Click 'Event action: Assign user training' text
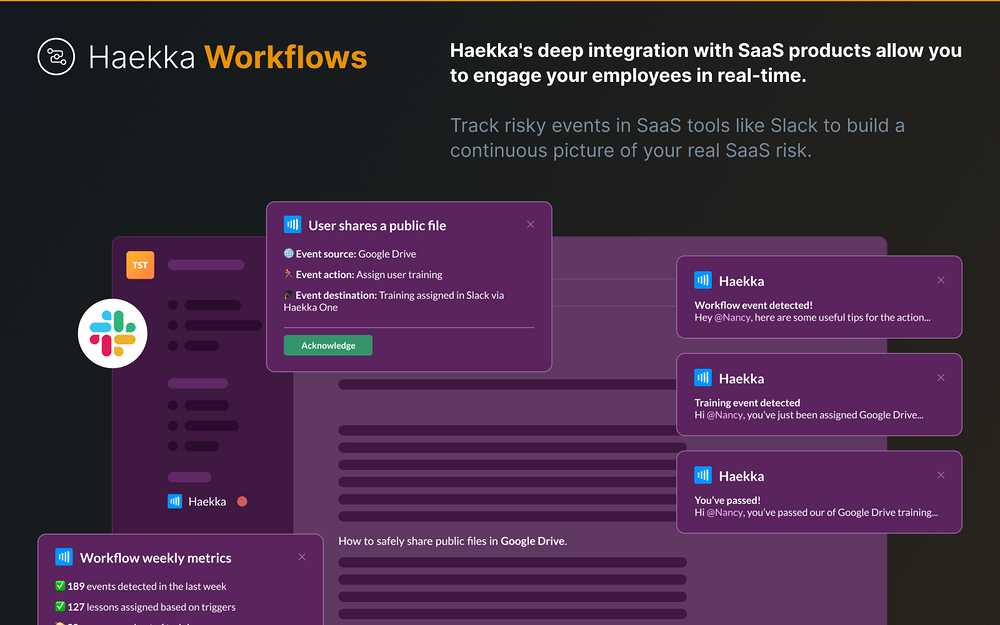The image size is (1000, 625). 369,274
